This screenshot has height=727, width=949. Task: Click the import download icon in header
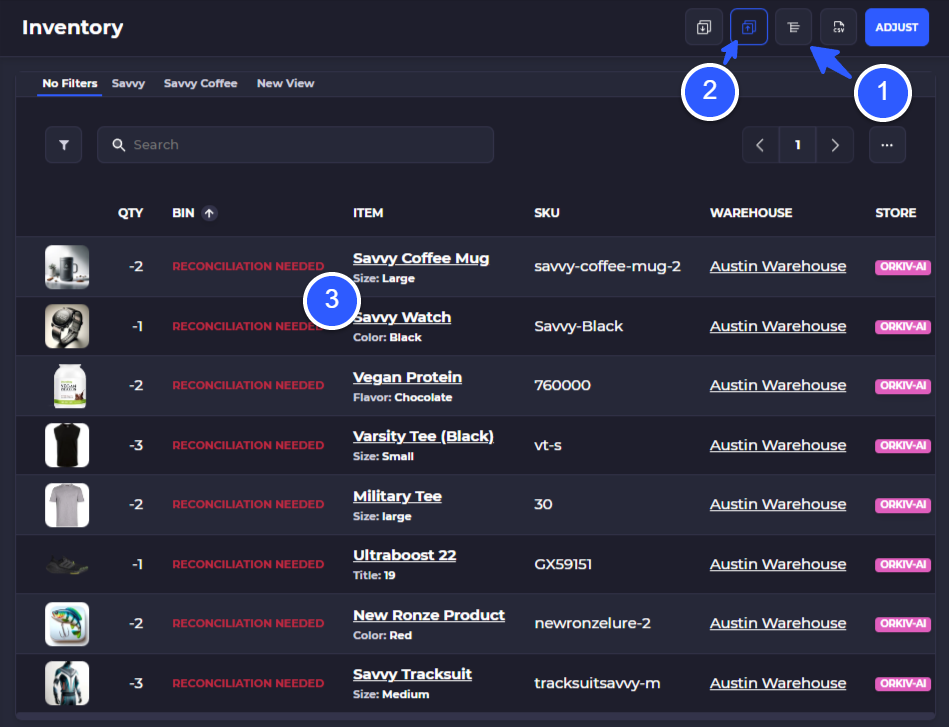[703, 27]
